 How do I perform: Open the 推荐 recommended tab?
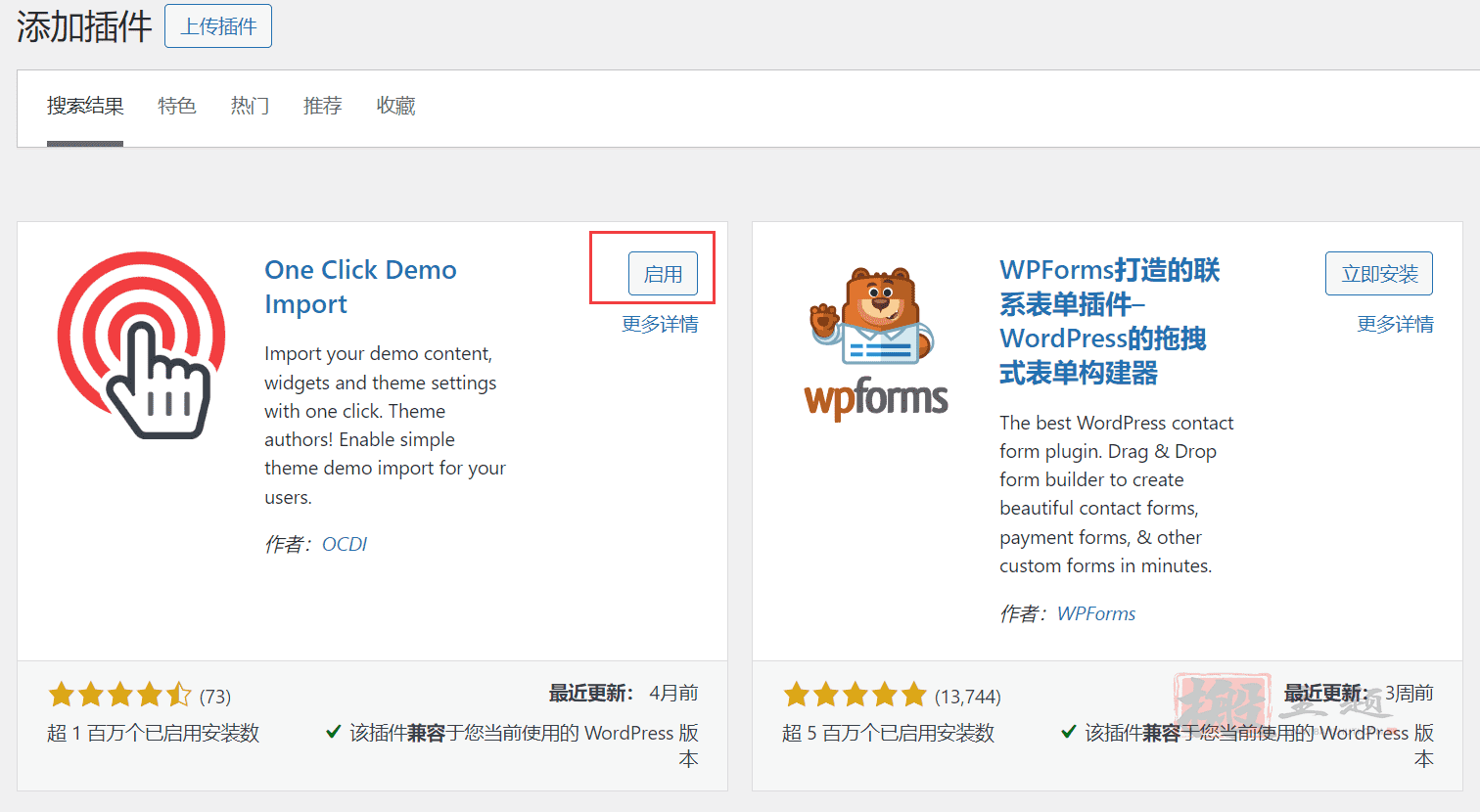point(323,106)
